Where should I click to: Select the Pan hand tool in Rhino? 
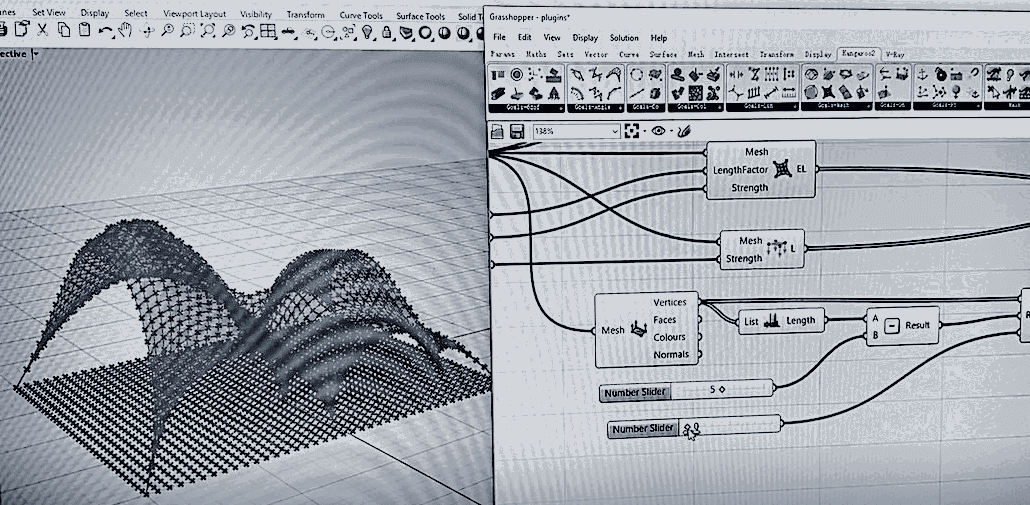(x=125, y=30)
